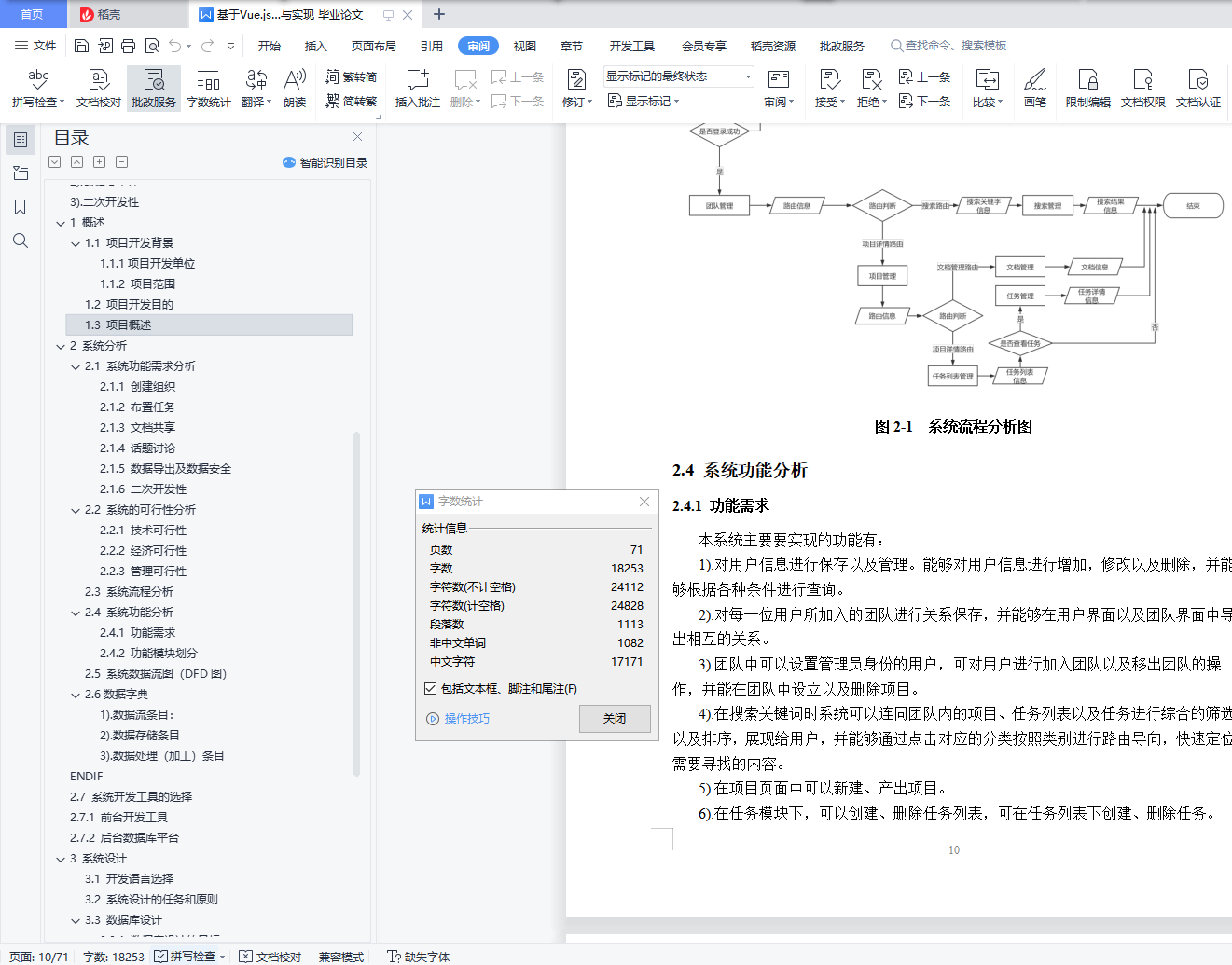Click 插入批注 to add comment
This screenshot has width=1232, height=965.
point(417,89)
